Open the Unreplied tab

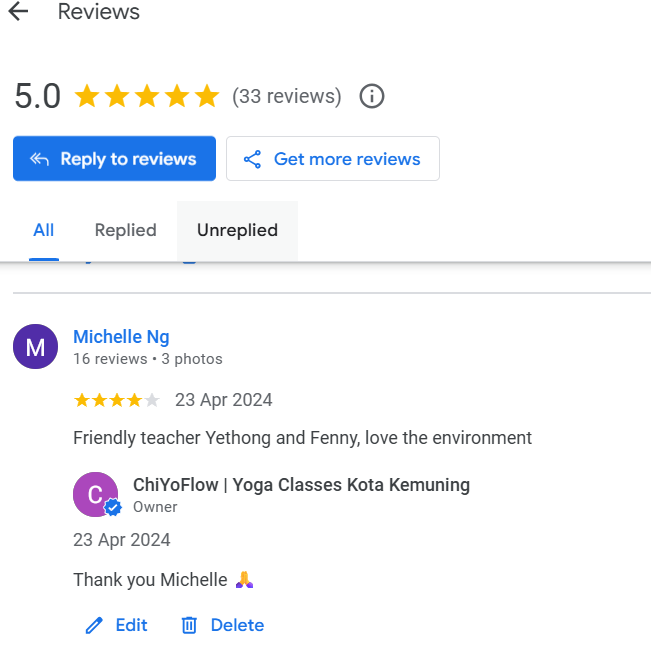pyautogui.click(x=237, y=230)
